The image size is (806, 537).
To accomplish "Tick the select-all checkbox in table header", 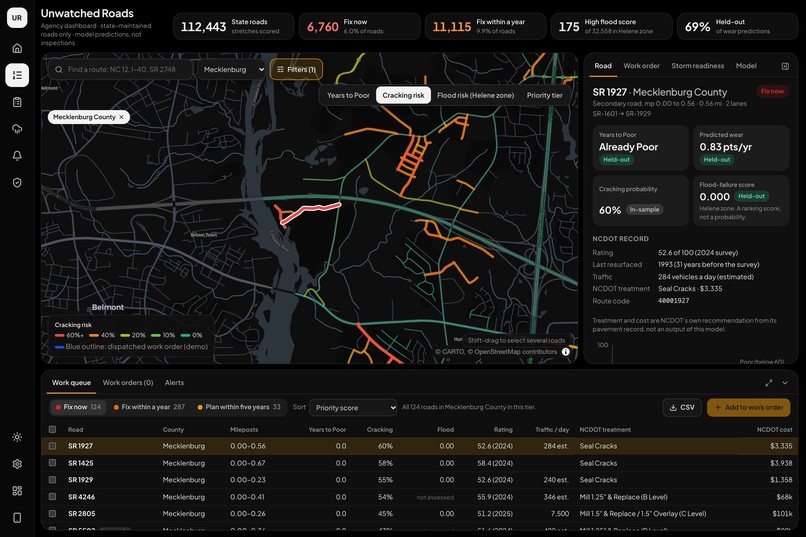I will click(52, 430).
